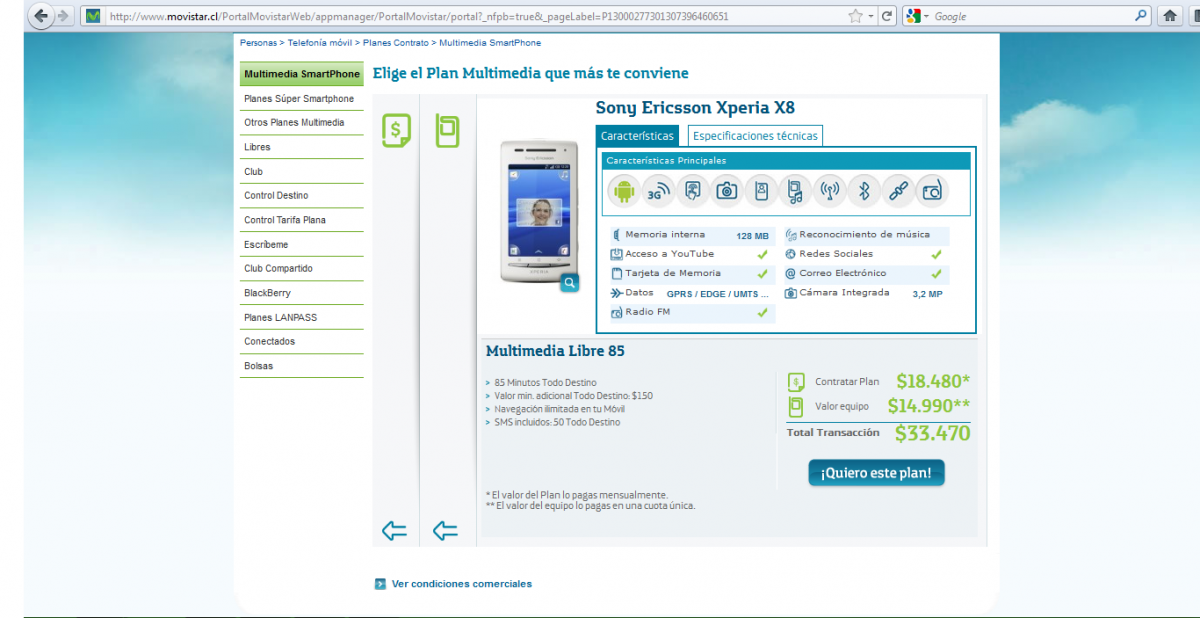The width and height of the screenshot is (1200, 618).
Task: Click the browser forward button
Action: pyautogui.click(x=63, y=16)
